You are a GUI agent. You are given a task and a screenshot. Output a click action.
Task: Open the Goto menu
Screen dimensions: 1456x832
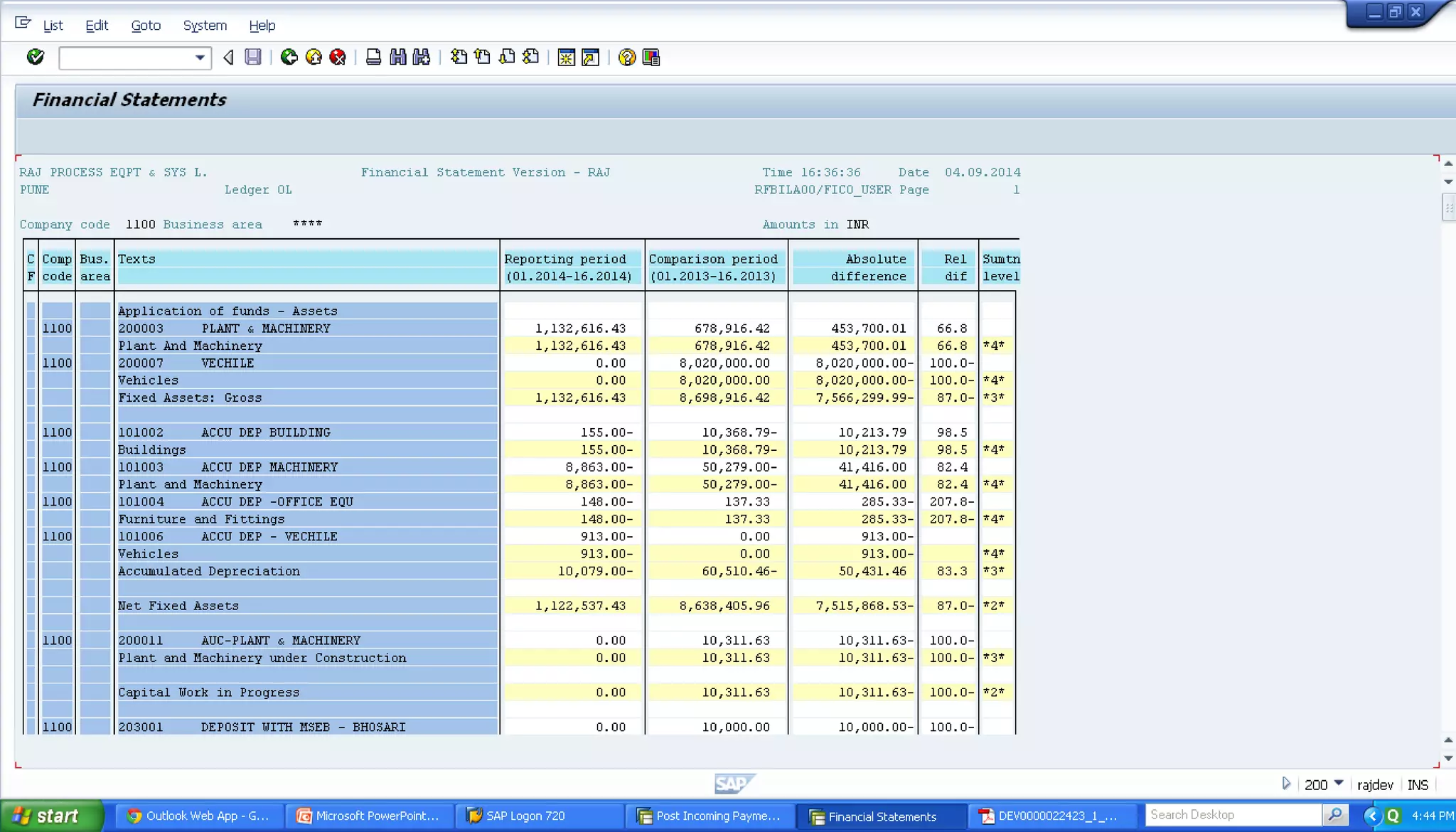(146, 26)
